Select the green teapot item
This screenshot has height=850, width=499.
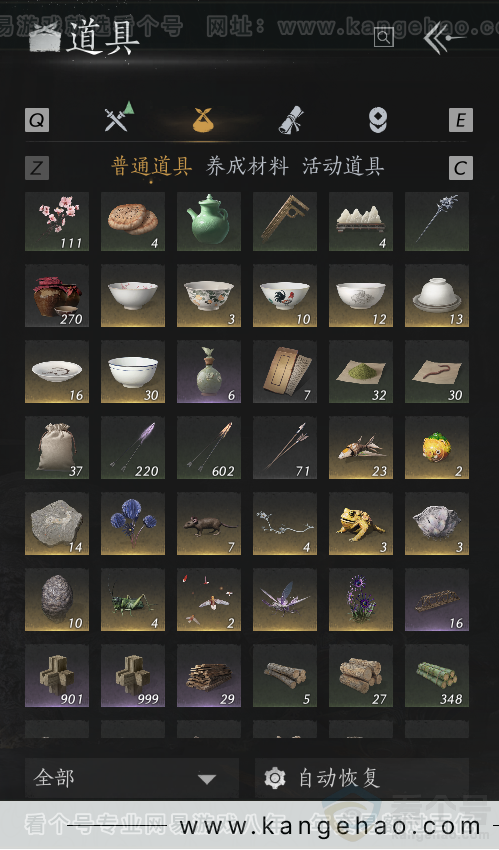[x=209, y=221]
